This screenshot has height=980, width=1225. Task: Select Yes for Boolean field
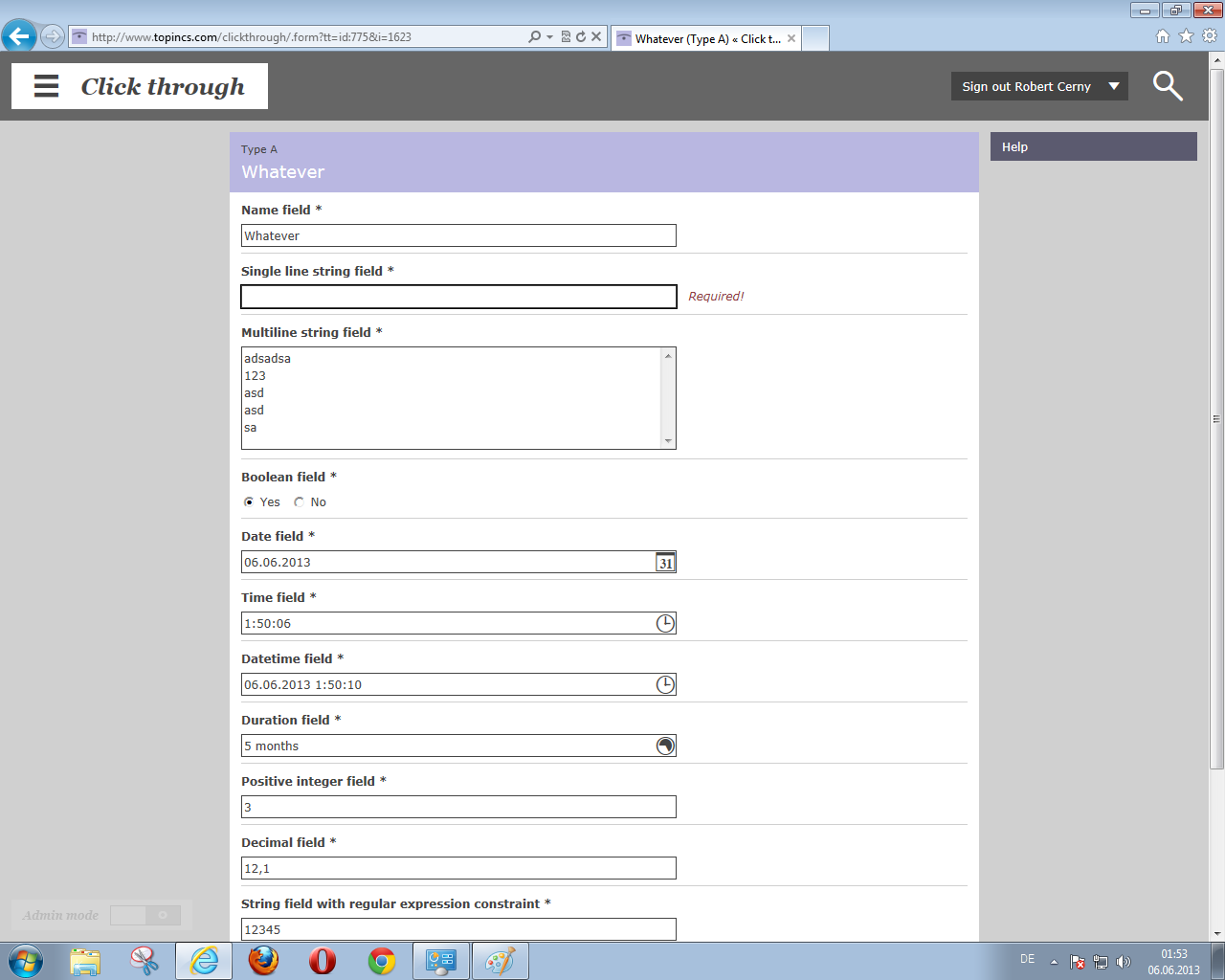(x=249, y=502)
